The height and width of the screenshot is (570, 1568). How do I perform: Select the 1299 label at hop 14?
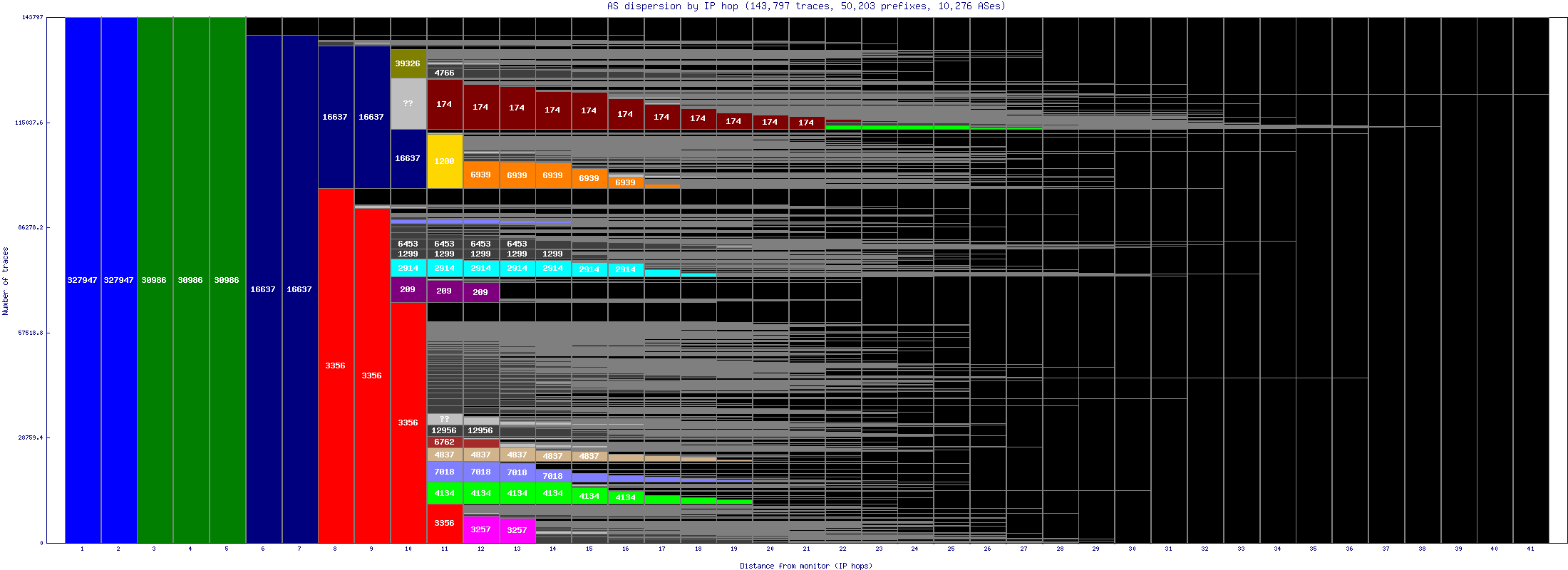pyautogui.click(x=553, y=254)
